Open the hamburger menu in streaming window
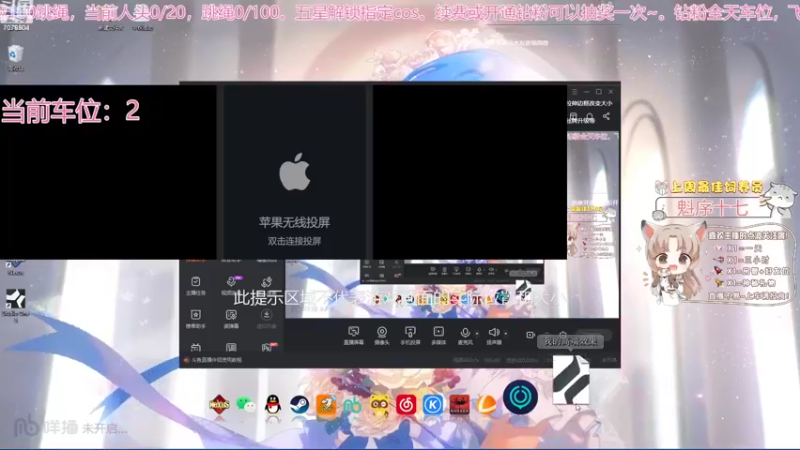Screen dimensions: 800x450 tap(574, 92)
